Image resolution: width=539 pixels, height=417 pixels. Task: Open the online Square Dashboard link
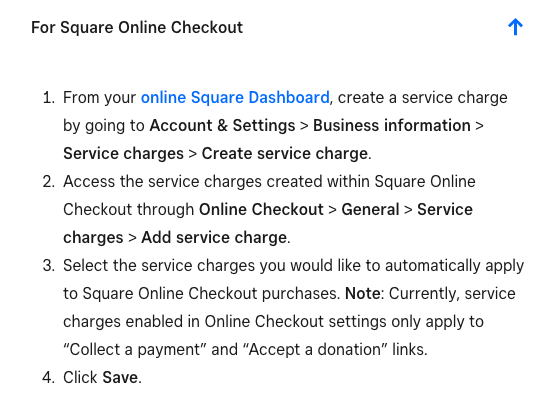(235, 97)
